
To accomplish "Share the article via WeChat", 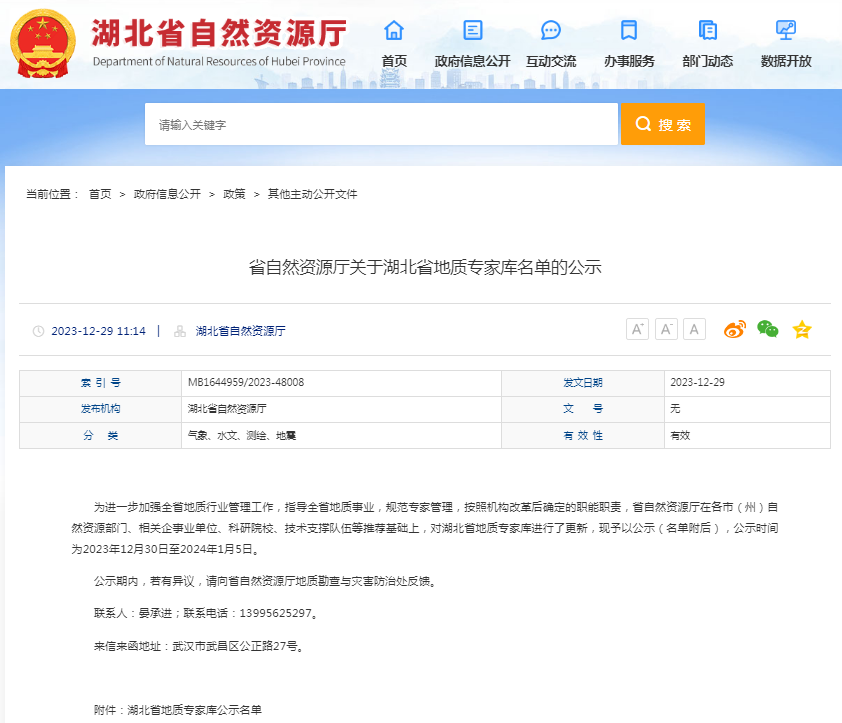I will pyautogui.click(x=767, y=329).
